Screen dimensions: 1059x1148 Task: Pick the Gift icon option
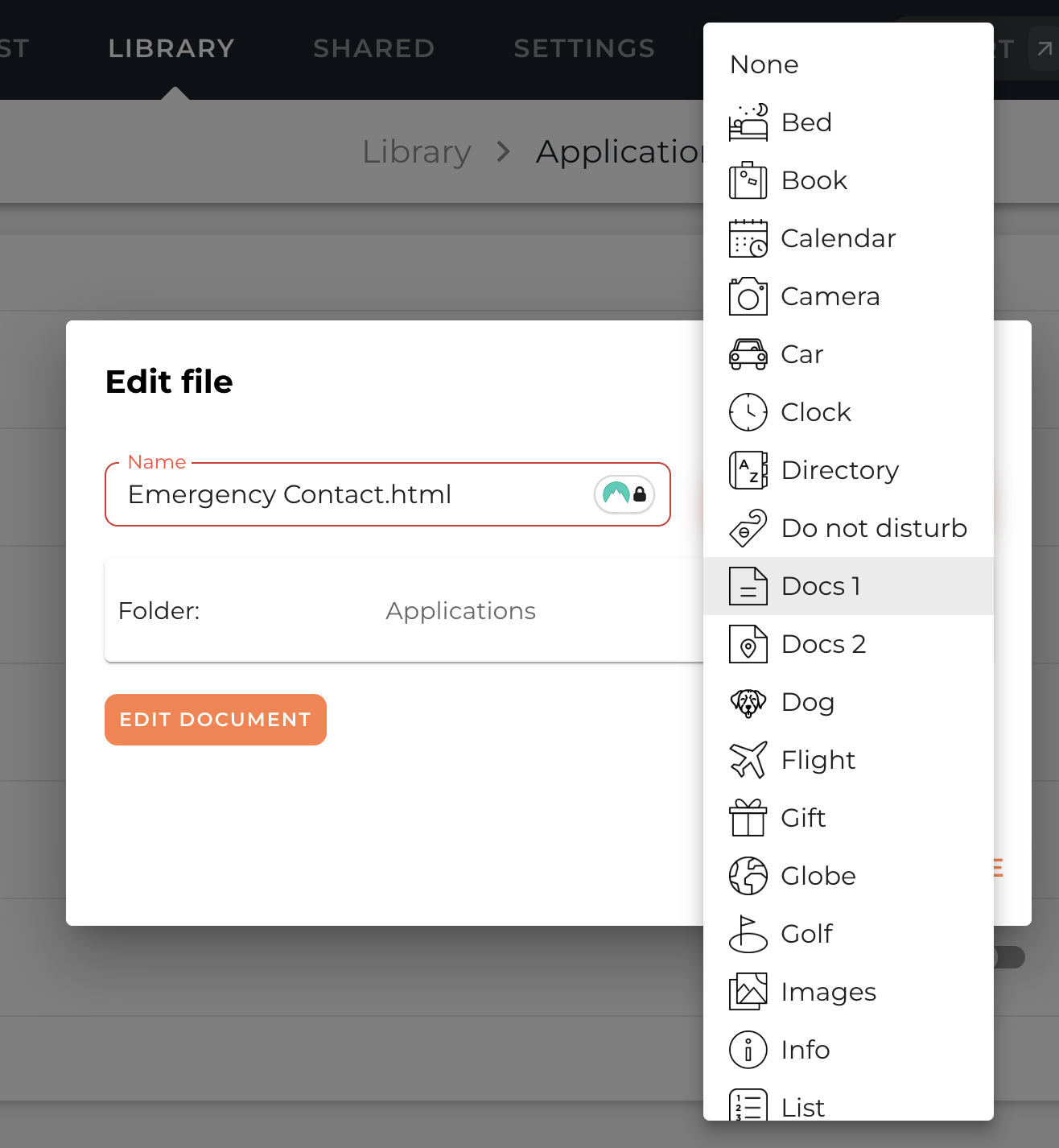(x=803, y=818)
